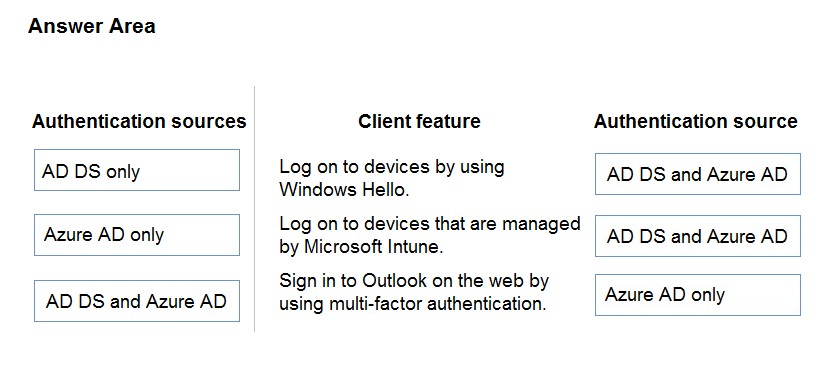
Task: Click the "Answer Area" title
Action: tap(92, 26)
